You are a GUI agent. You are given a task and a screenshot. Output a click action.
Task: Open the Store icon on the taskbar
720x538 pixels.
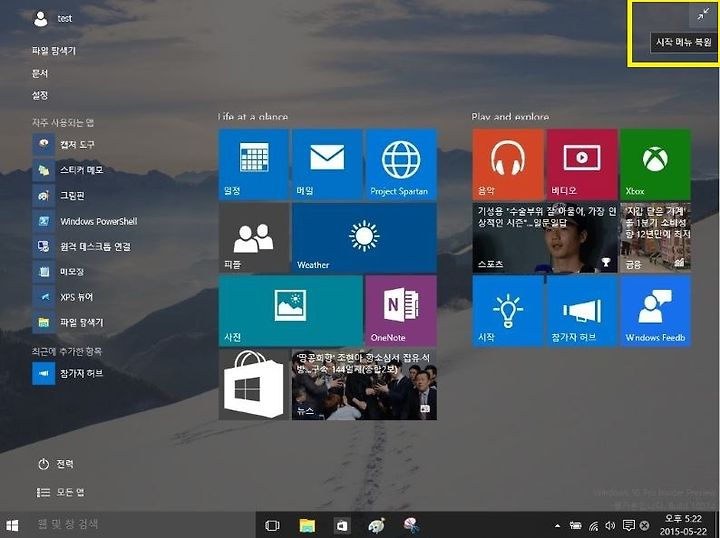(342, 525)
